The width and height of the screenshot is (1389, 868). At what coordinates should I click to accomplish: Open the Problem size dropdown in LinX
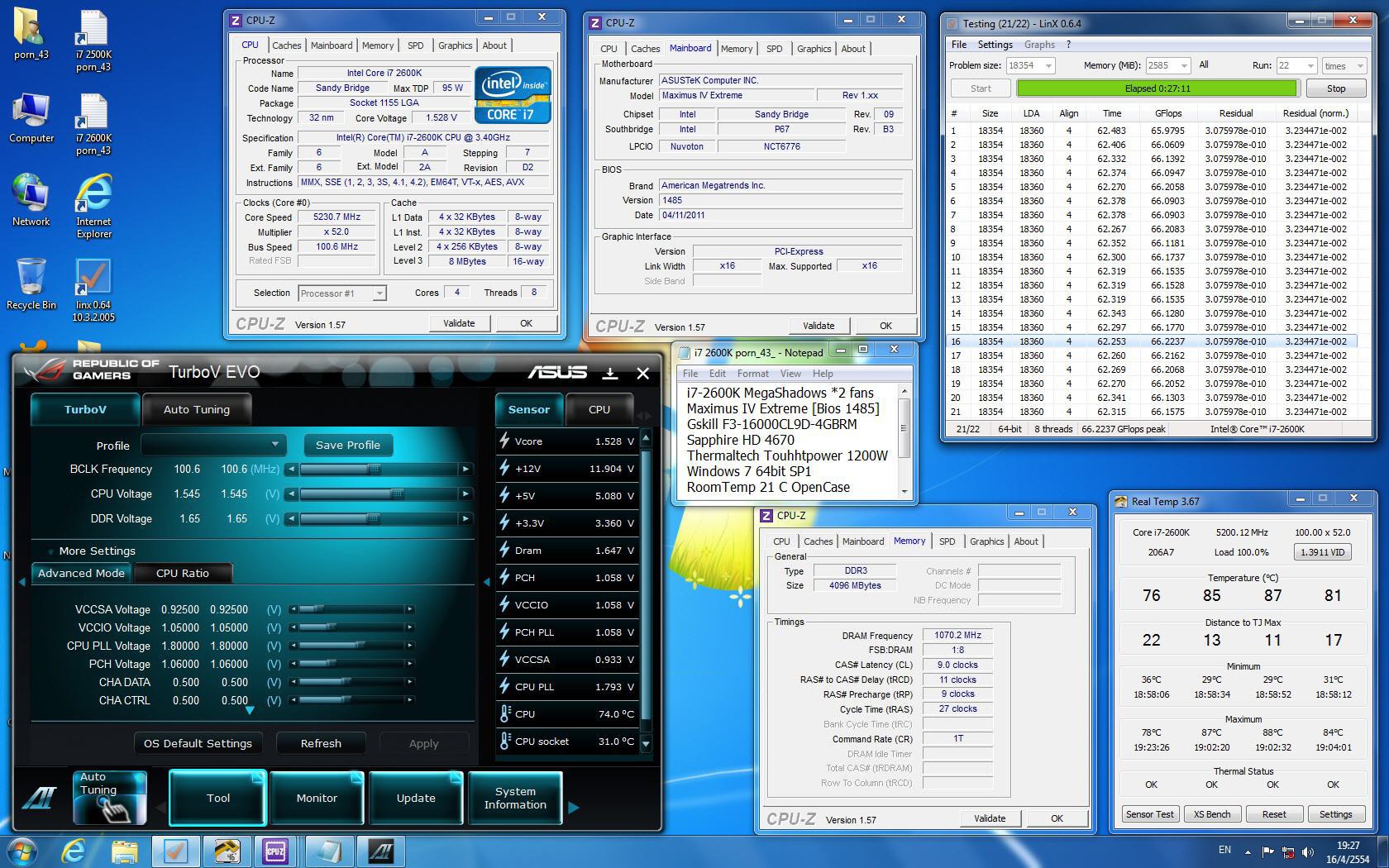(1030, 65)
